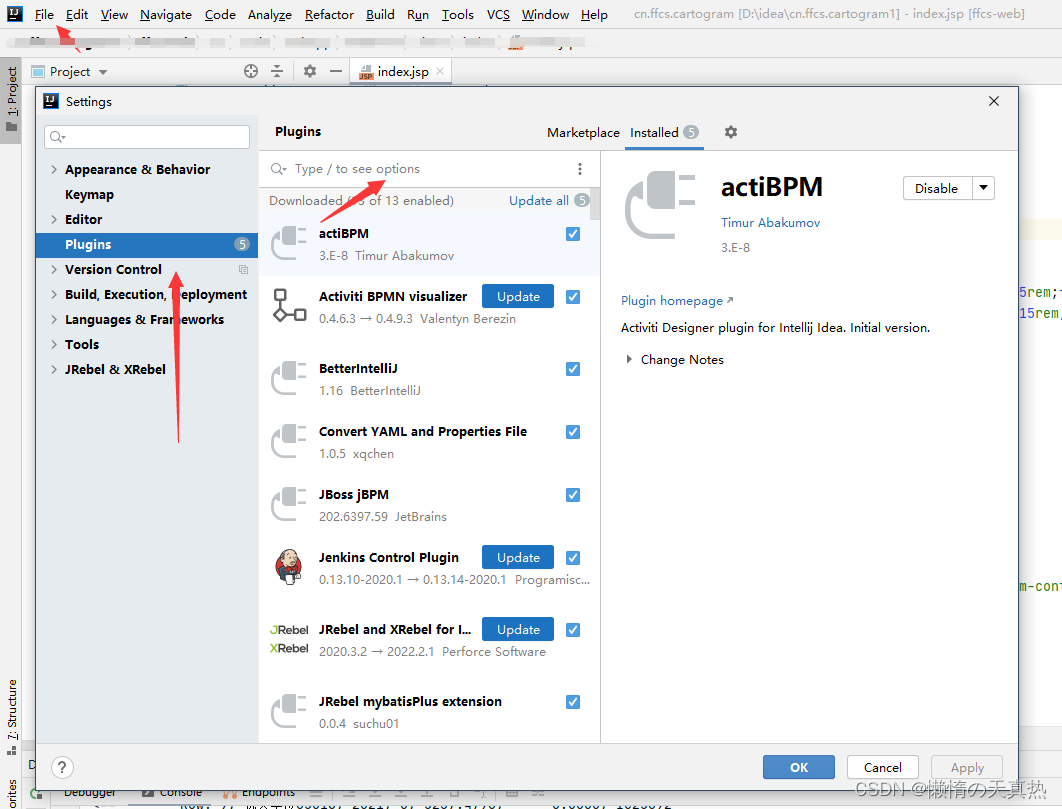
Task: Expand Build, Execution, Deployment node
Action: click(54, 294)
